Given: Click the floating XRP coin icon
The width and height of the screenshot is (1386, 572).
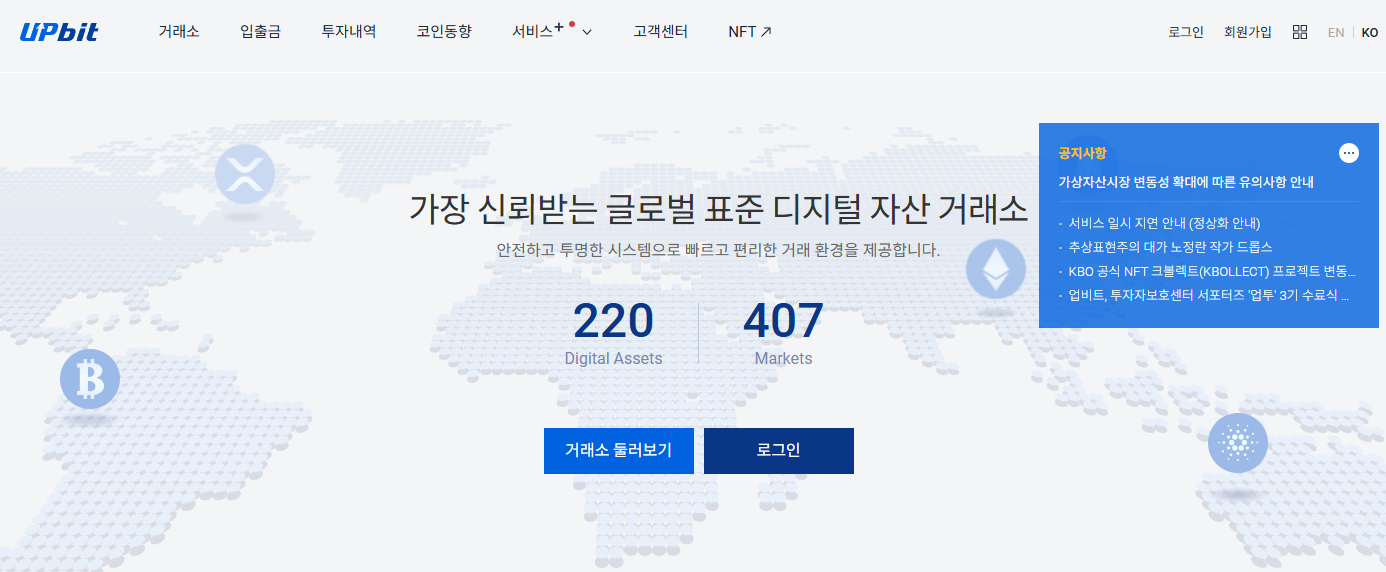Looking at the screenshot, I should pos(245,174).
